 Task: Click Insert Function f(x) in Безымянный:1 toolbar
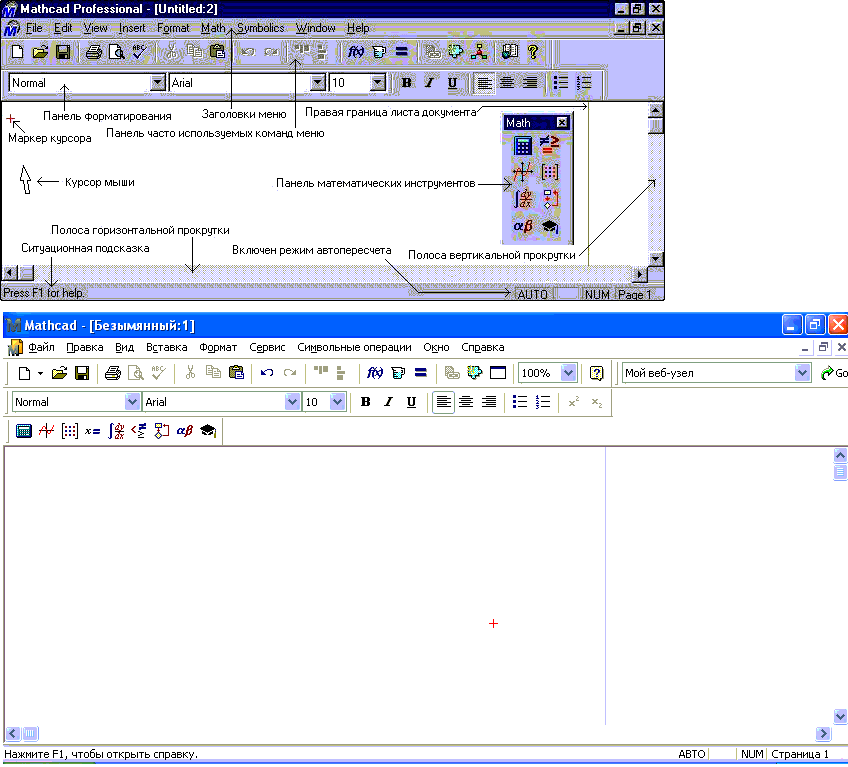pyautogui.click(x=375, y=373)
